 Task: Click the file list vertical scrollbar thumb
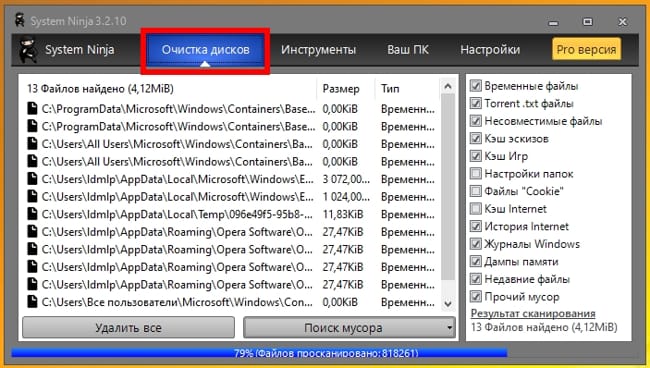click(448, 187)
